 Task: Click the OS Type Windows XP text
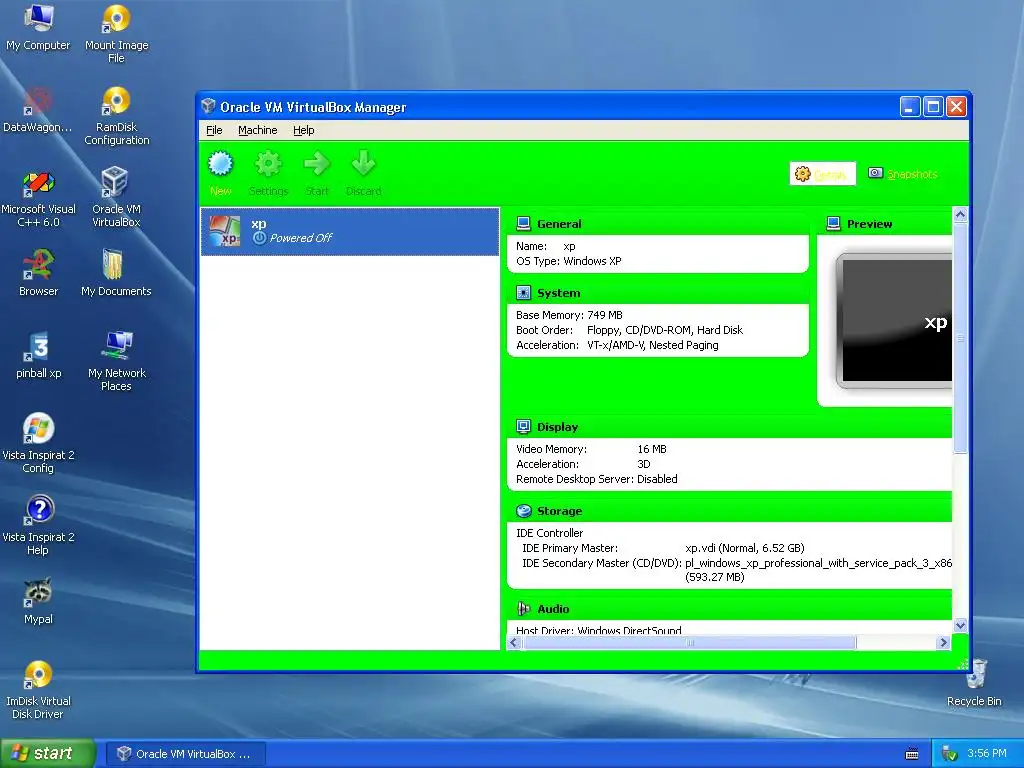tap(569, 261)
